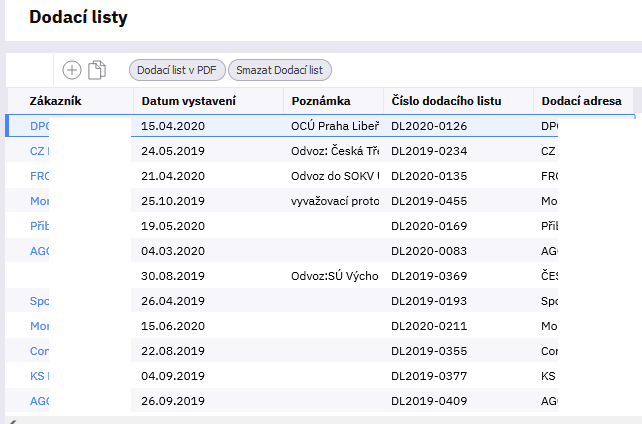642x424 pixels.
Task: Open the customer link in the DL2020-0169 row
Action: [x=39, y=226]
